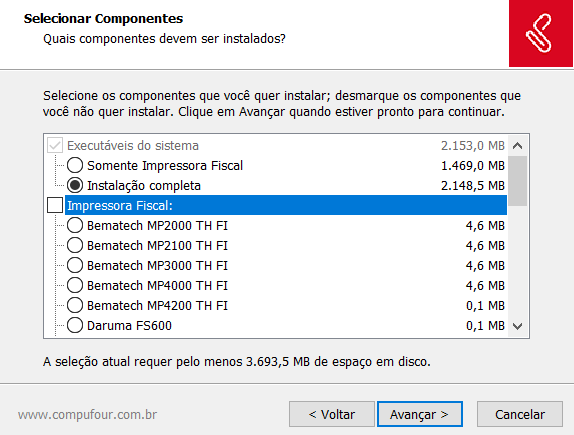Click the component list scrollbar thumb
This screenshot has width=574, height=435.
click(517, 181)
